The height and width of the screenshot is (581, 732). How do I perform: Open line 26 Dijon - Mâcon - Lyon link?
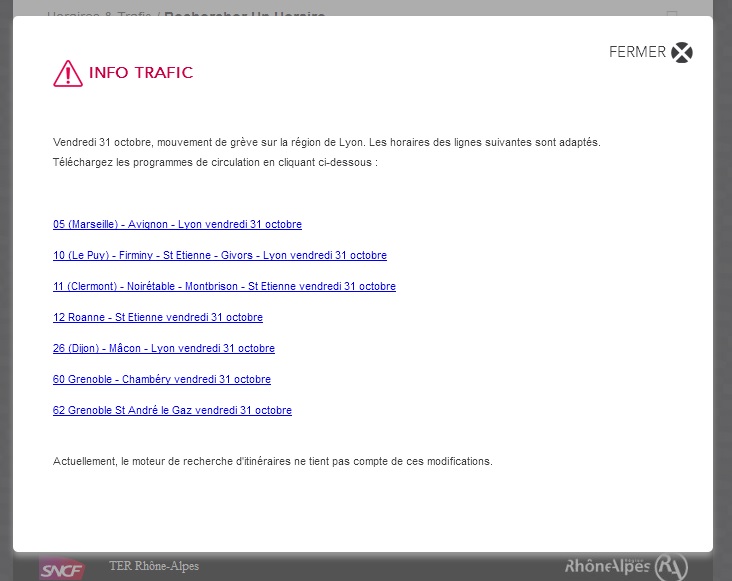point(164,349)
